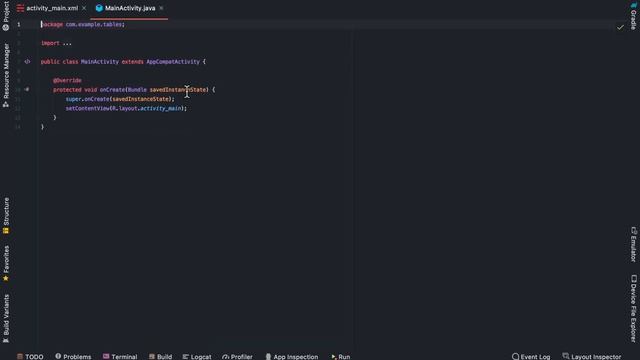Click the setContentView call
The width and height of the screenshot is (640, 360).
(x=126, y=109)
